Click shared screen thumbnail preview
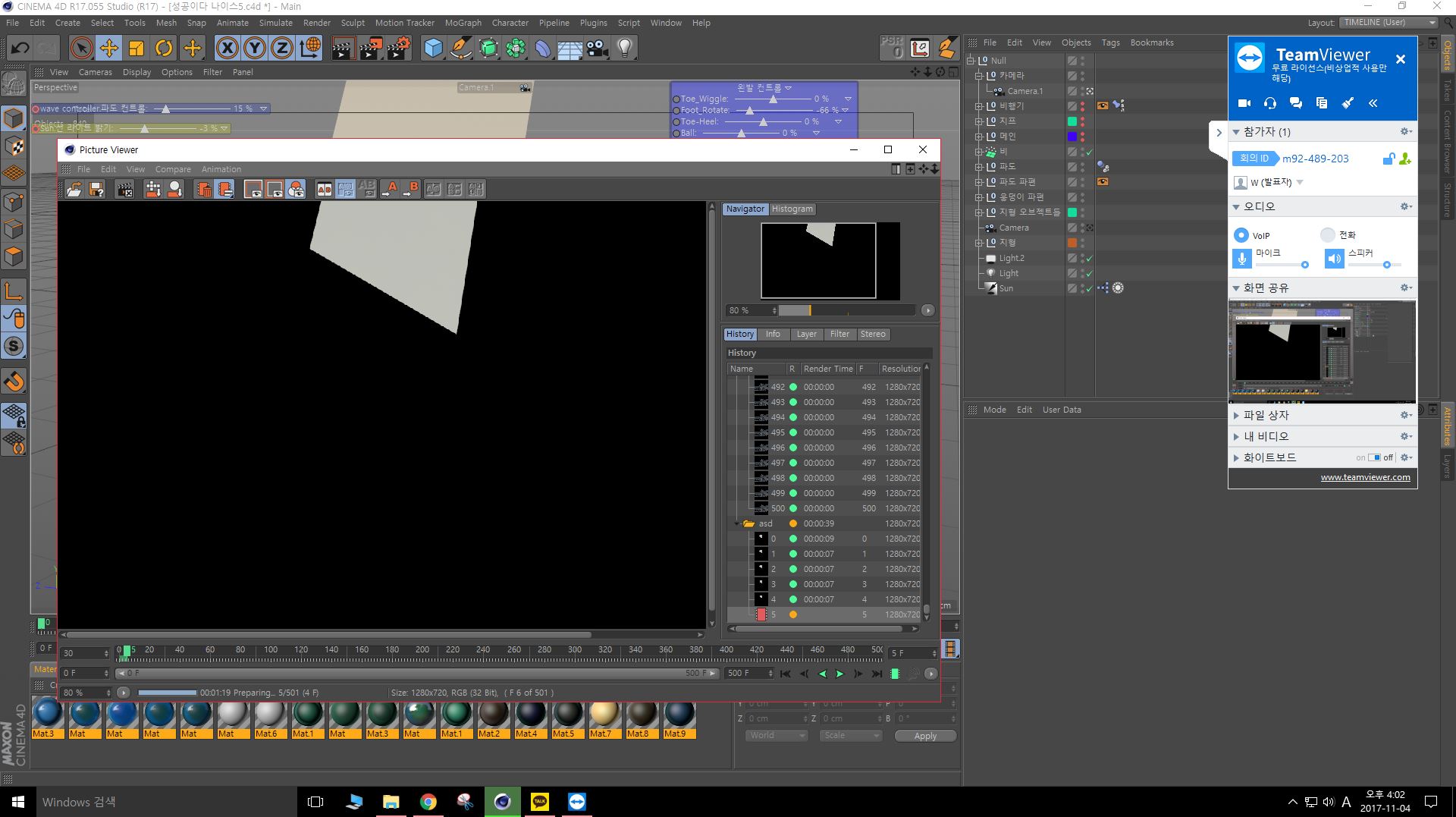Screen dimensions: 1456x817 pos(1322,351)
